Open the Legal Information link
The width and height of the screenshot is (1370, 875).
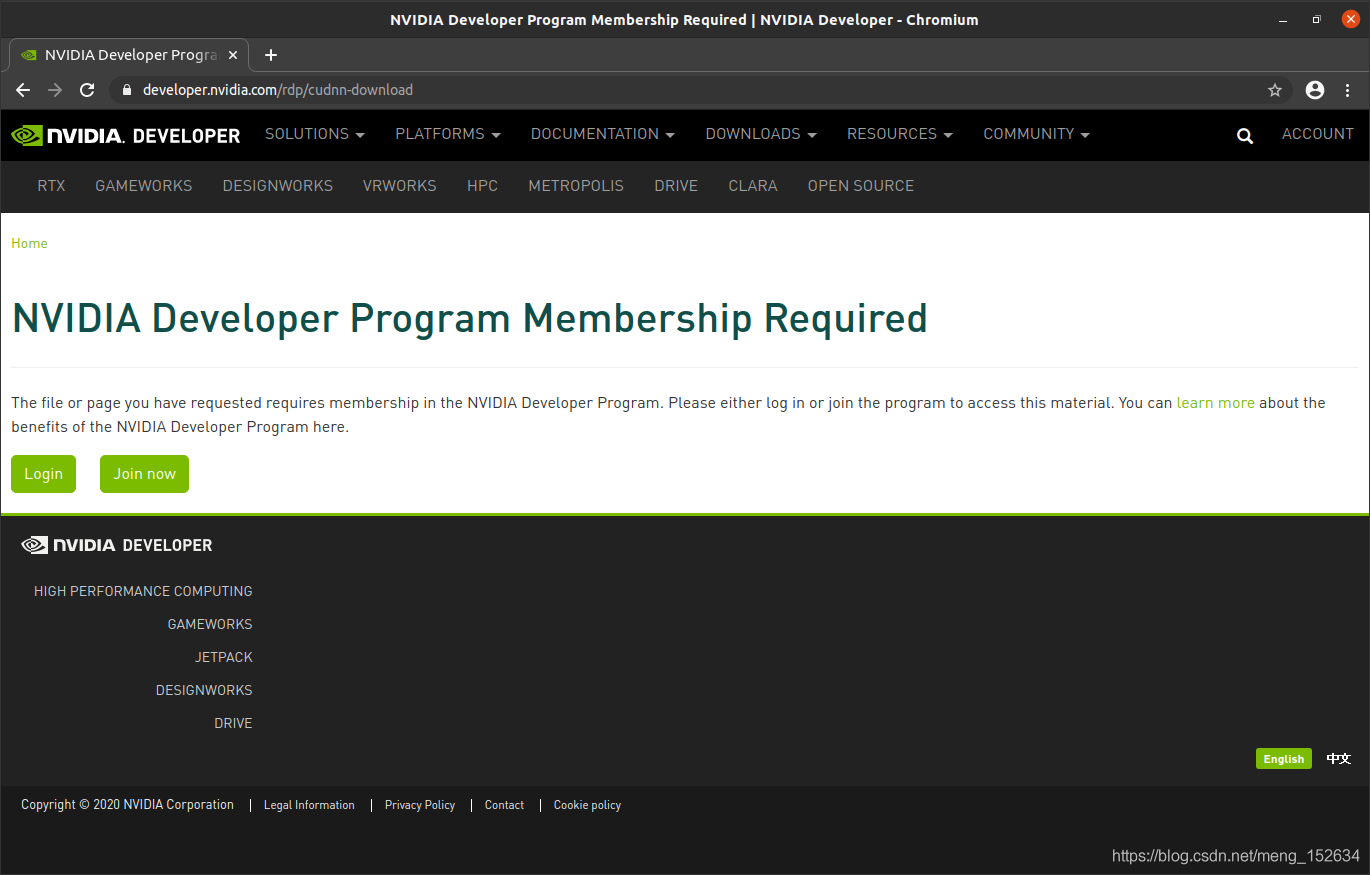point(309,805)
